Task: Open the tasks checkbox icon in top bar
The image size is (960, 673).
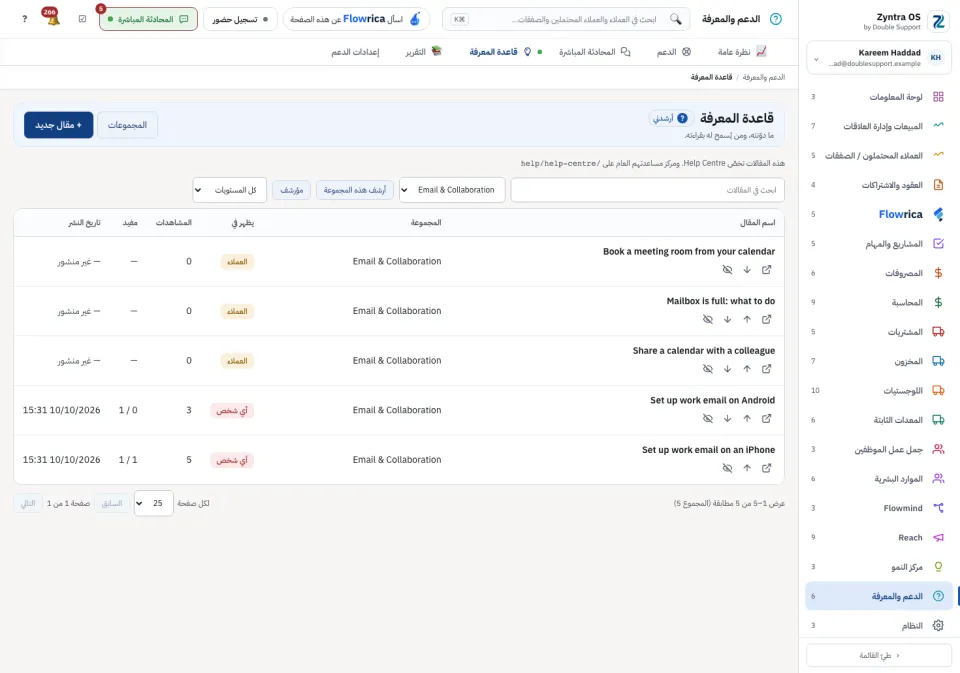Action: [x=83, y=19]
